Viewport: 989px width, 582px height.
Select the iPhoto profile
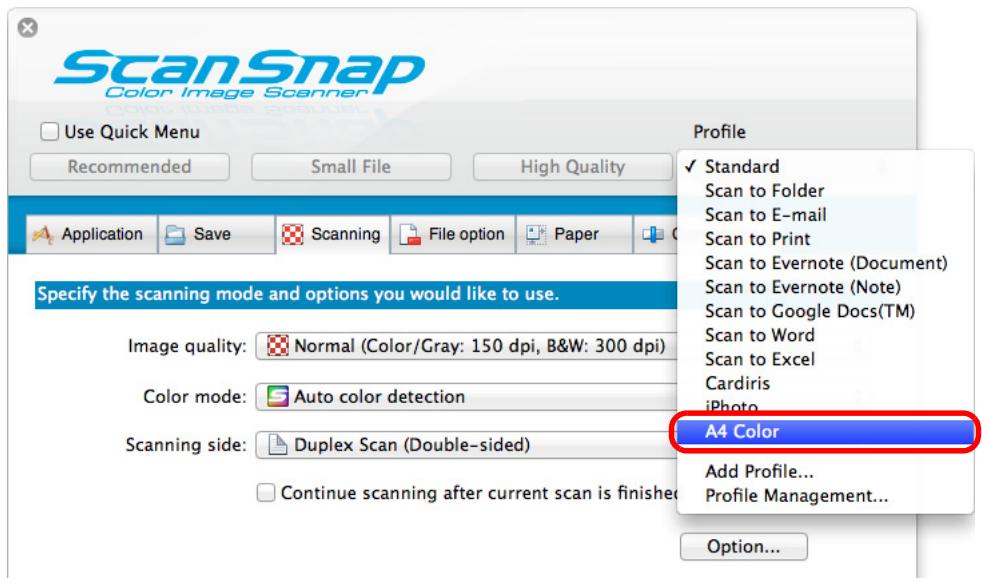(x=826, y=407)
